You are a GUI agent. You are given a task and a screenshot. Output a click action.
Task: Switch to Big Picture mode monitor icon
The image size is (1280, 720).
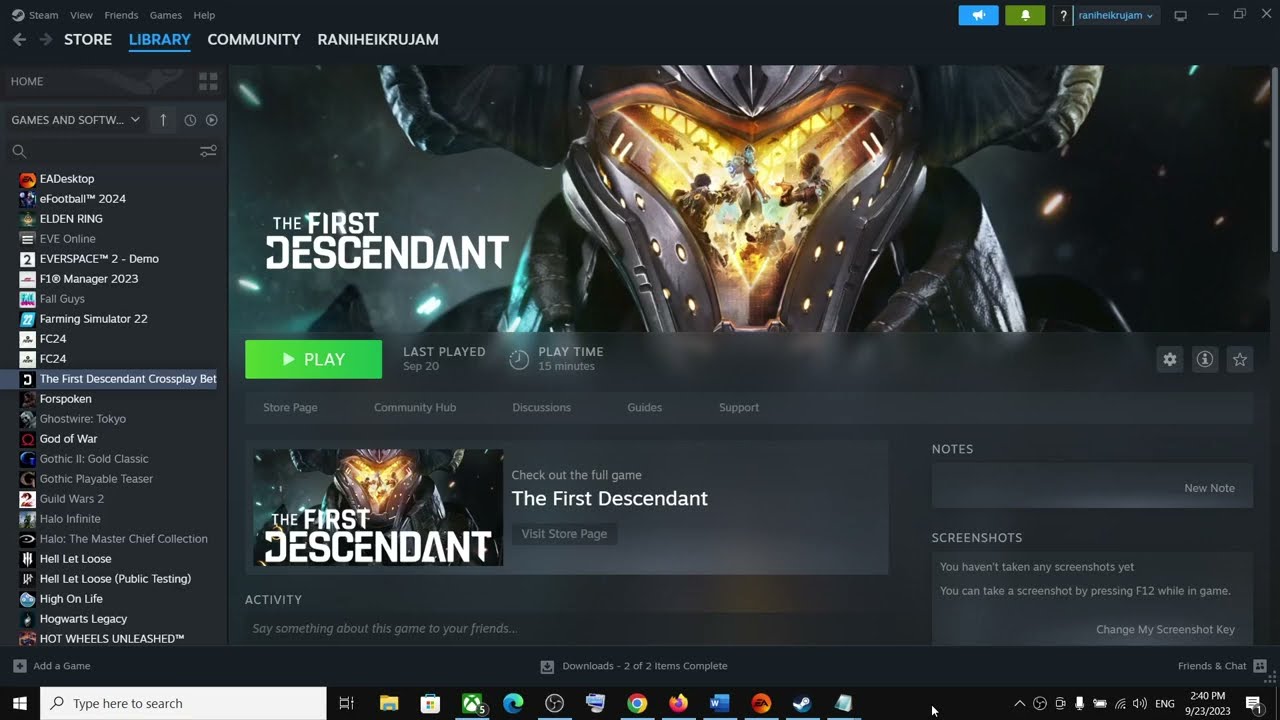[1180, 15]
